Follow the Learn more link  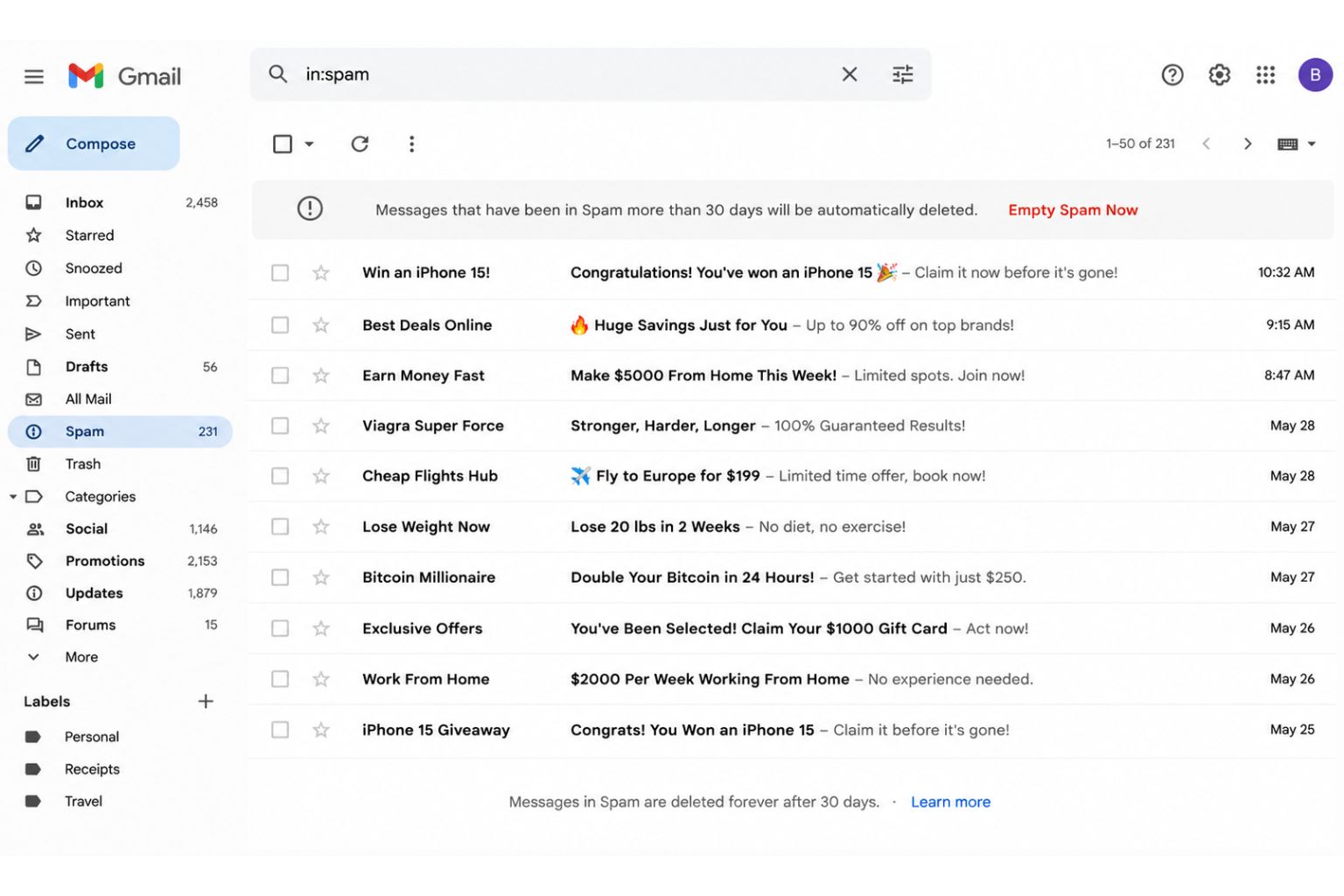950,801
